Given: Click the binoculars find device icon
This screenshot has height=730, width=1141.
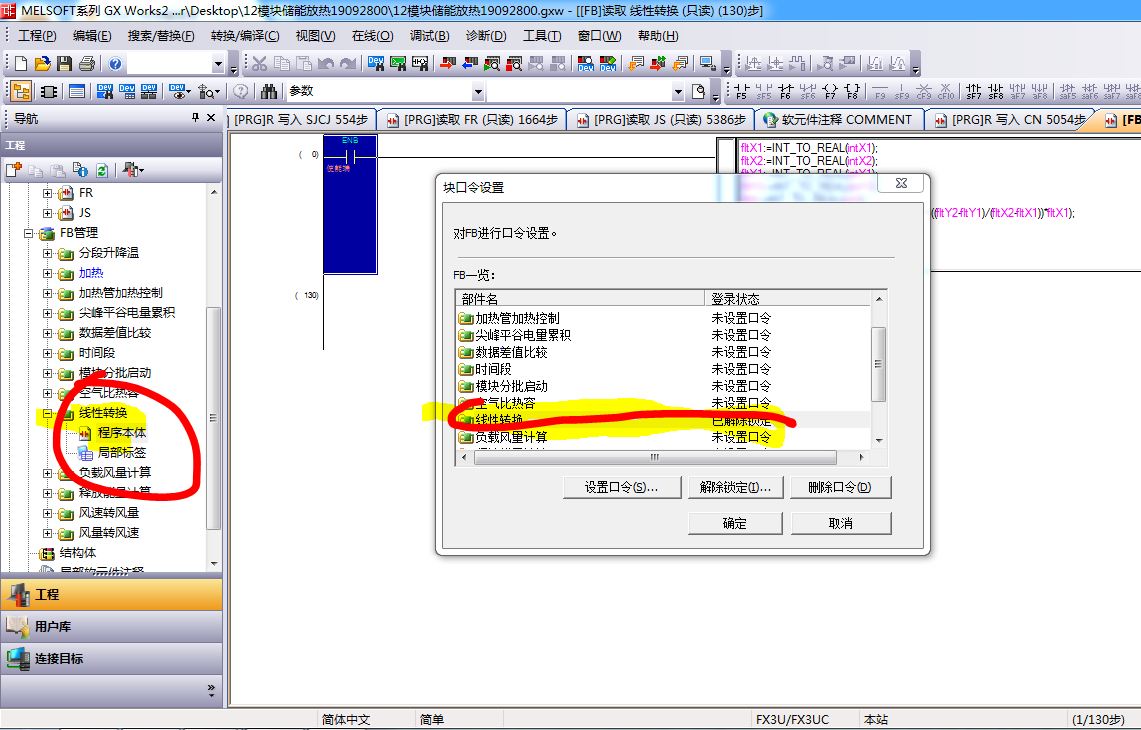Looking at the screenshot, I should 269,92.
